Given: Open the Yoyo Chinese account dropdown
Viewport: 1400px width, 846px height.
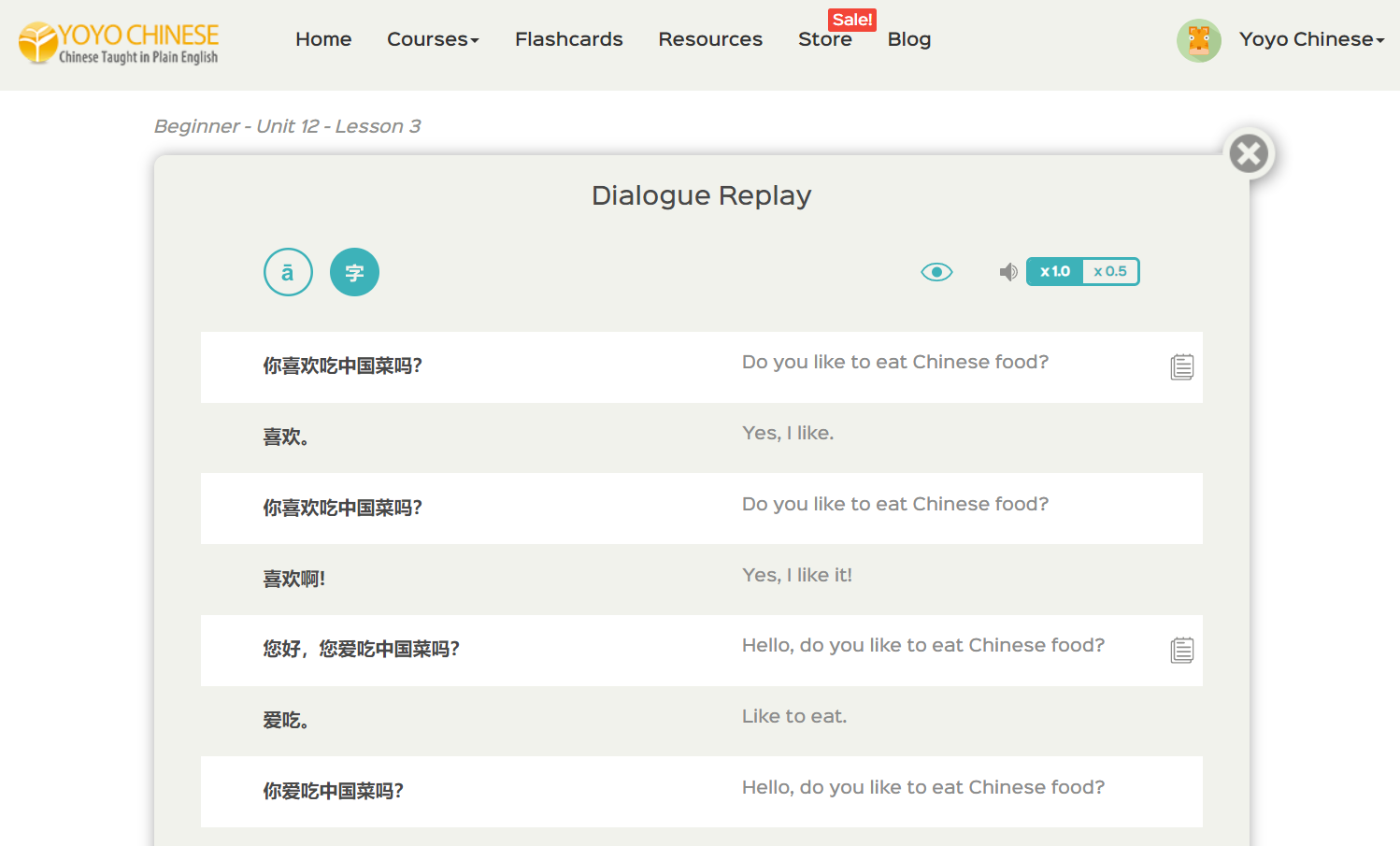Looking at the screenshot, I should click(x=1311, y=39).
